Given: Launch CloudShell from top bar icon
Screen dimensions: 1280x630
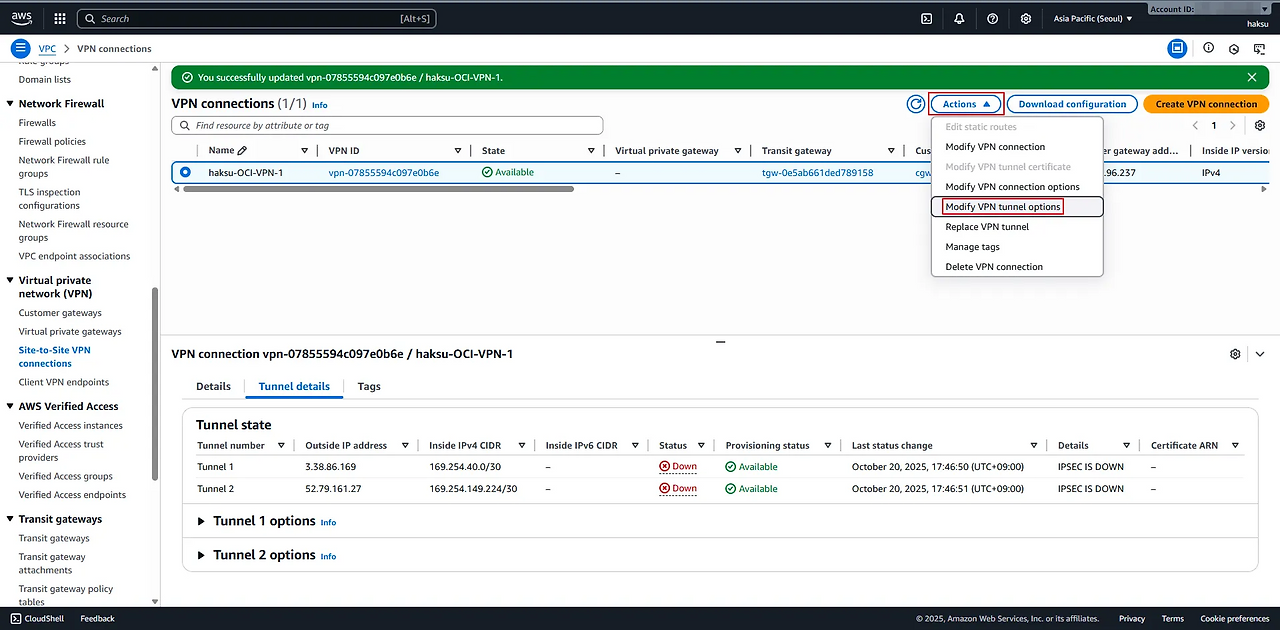Looking at the screenshot, I should [927, 18].
